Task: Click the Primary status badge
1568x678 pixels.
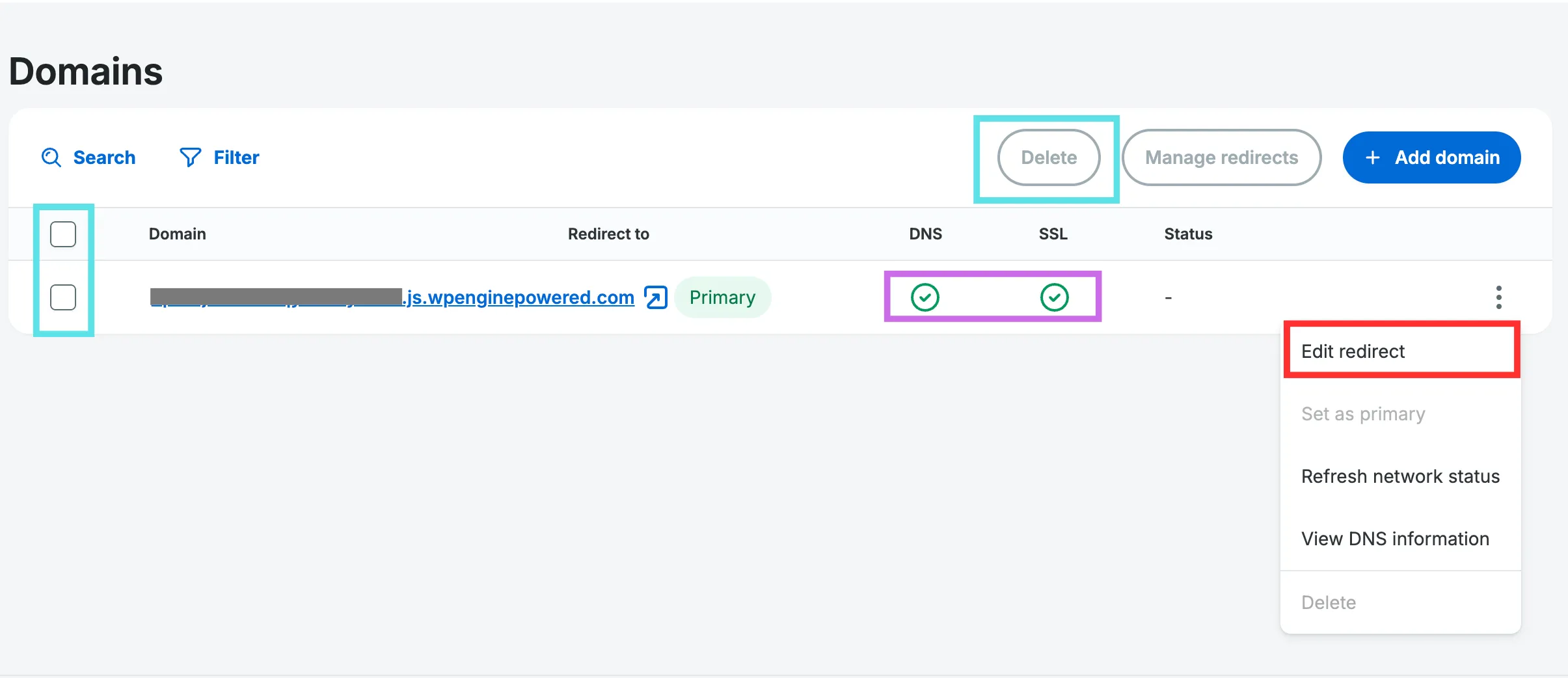Action: coord(722,297)
